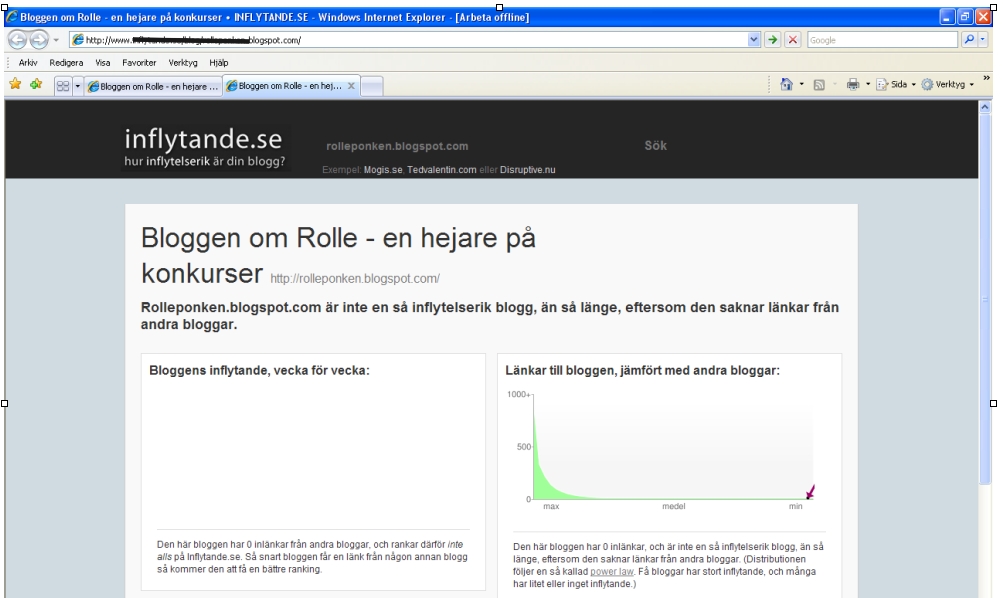Open the Mogis.se example link
1007x598 pixels.
(x=383, y=170)
